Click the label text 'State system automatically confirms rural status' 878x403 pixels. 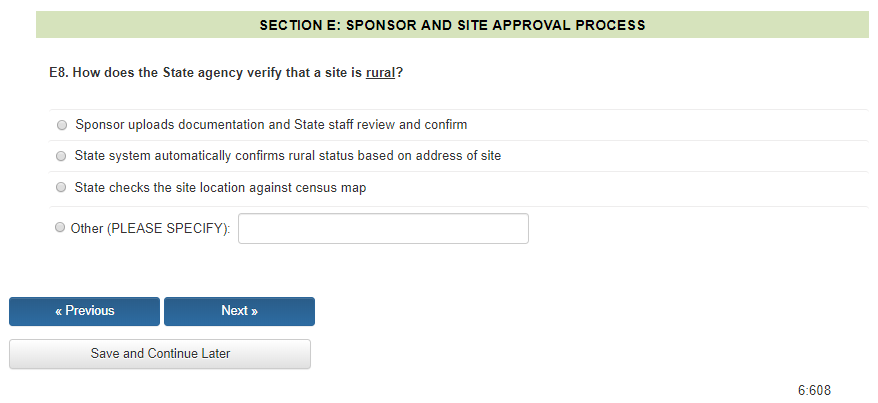click(287, 156)
